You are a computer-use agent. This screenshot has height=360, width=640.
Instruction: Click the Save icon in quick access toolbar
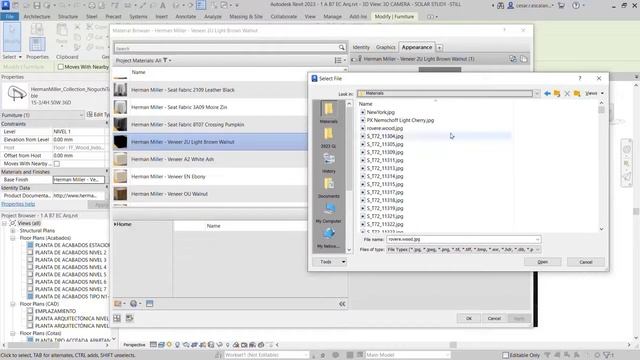coord(37,5)
